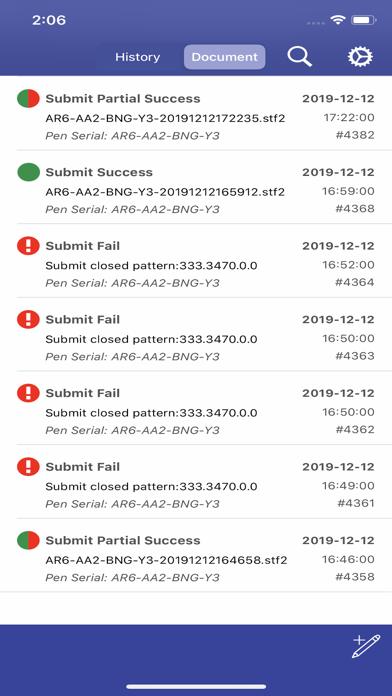Screen dimensions: 392x696
Task: Click the red error icon for #4364
Action: point(28,246)
